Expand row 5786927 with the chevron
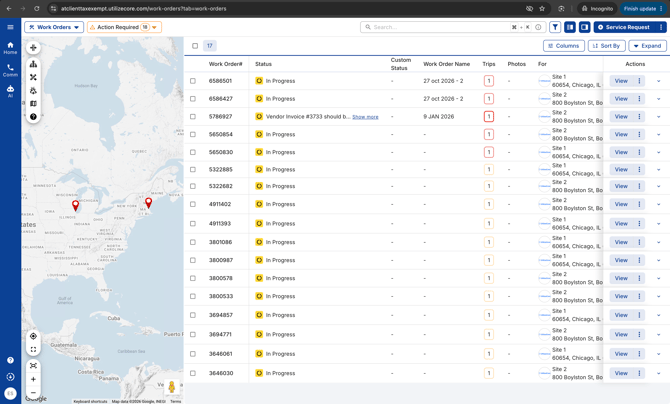The image size is (670, 404). coord(658,117)
